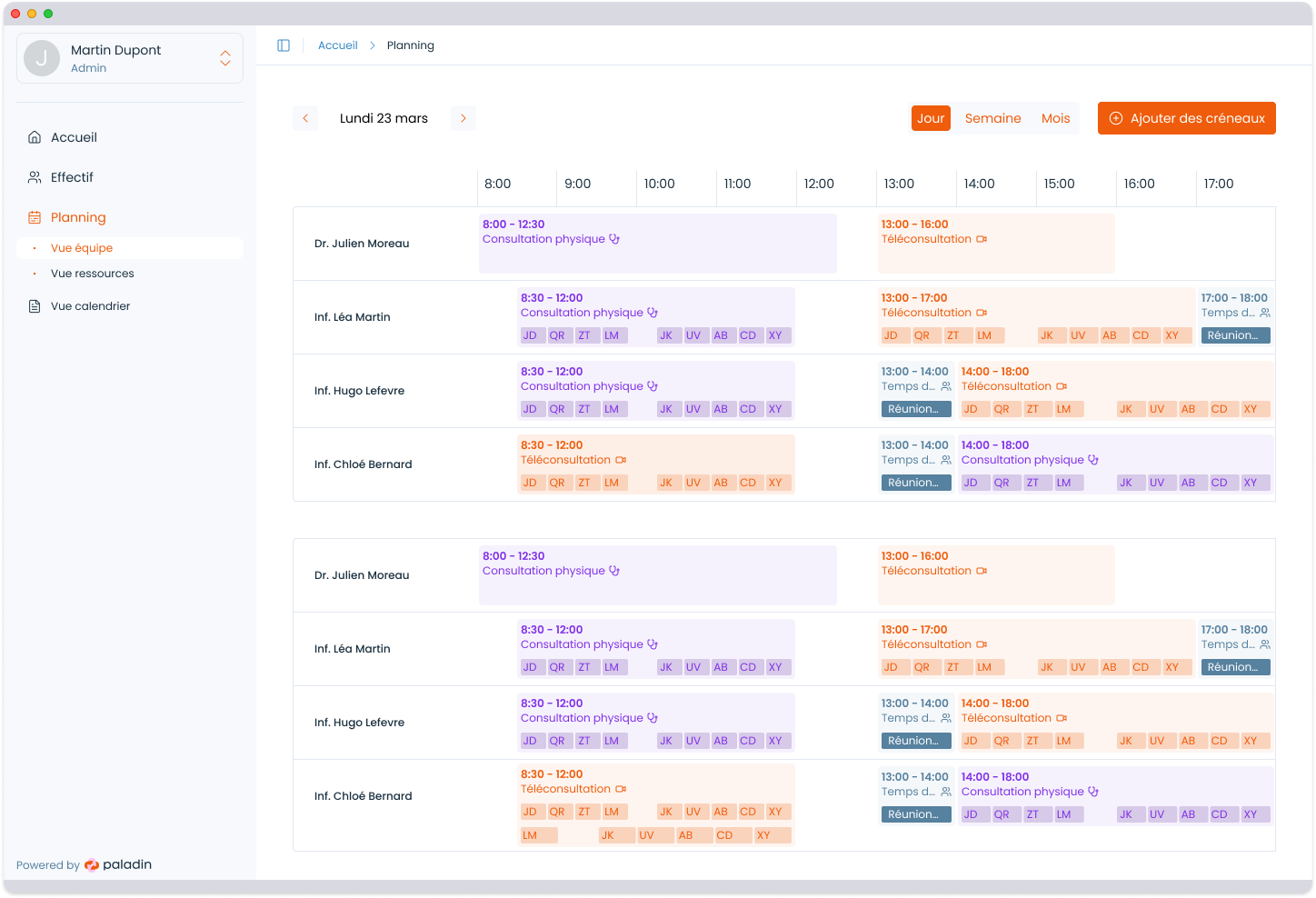
Task: Click the plus icon in Ajouter des créneaux
Action: 1116,118
